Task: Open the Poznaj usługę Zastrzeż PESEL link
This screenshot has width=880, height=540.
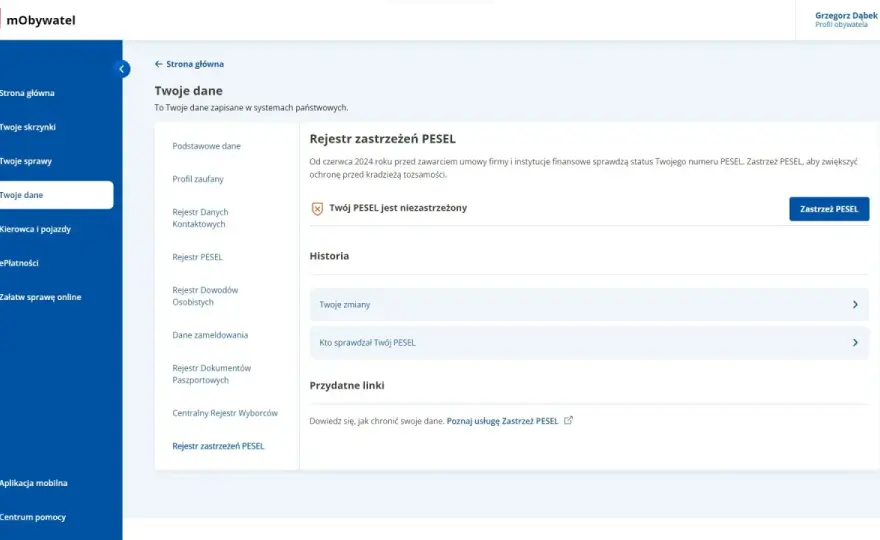Action: pyautogui.click(x=502, y=421)
